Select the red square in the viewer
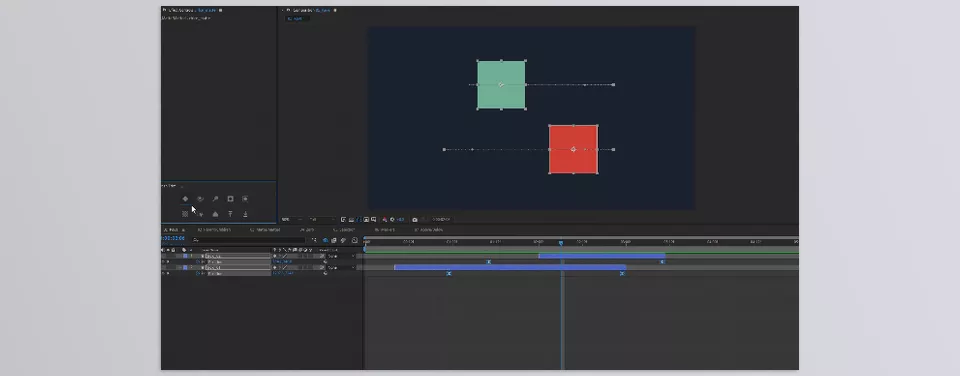The image size is (960, 376). click(x=573, y=149)
